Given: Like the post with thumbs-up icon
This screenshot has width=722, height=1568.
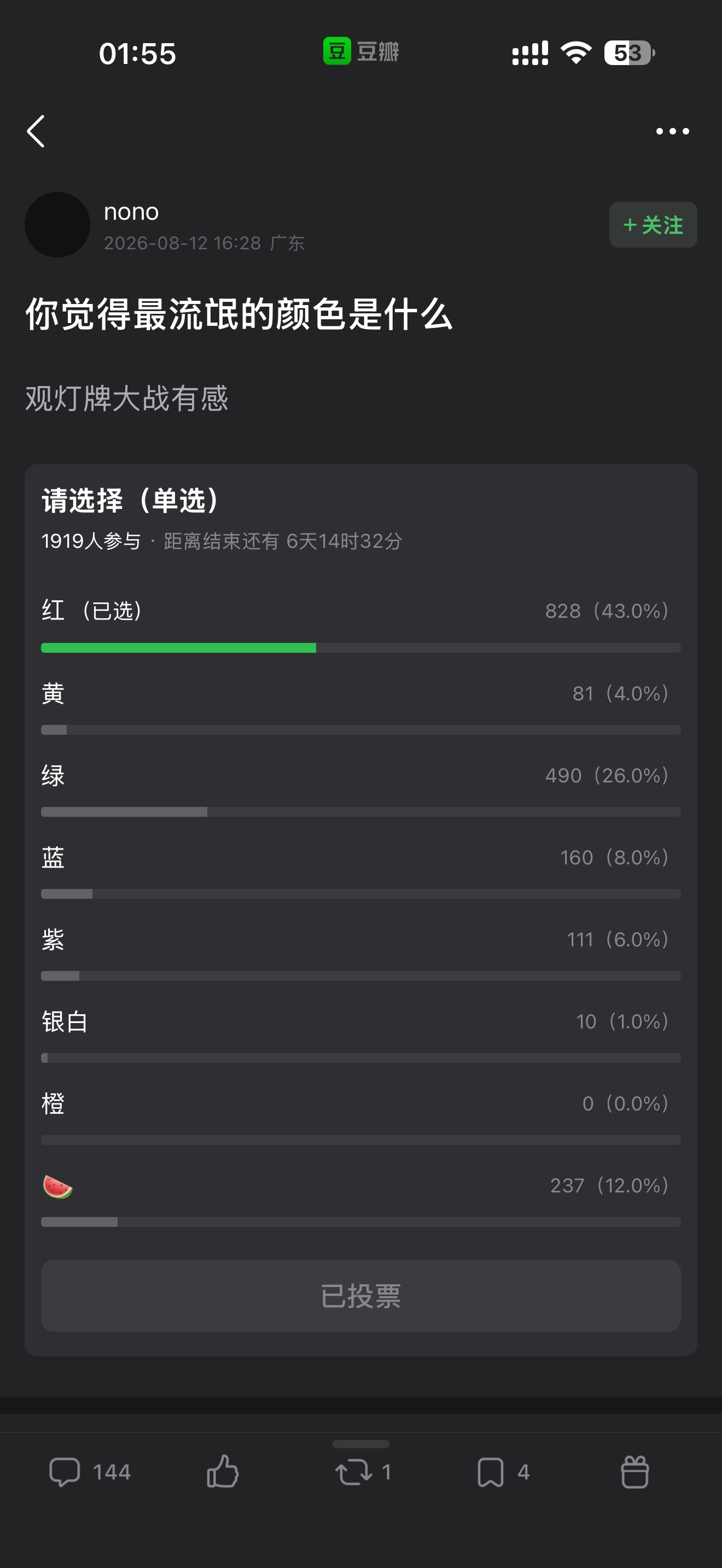Looking at the screenshot, I should point(223,1471).
